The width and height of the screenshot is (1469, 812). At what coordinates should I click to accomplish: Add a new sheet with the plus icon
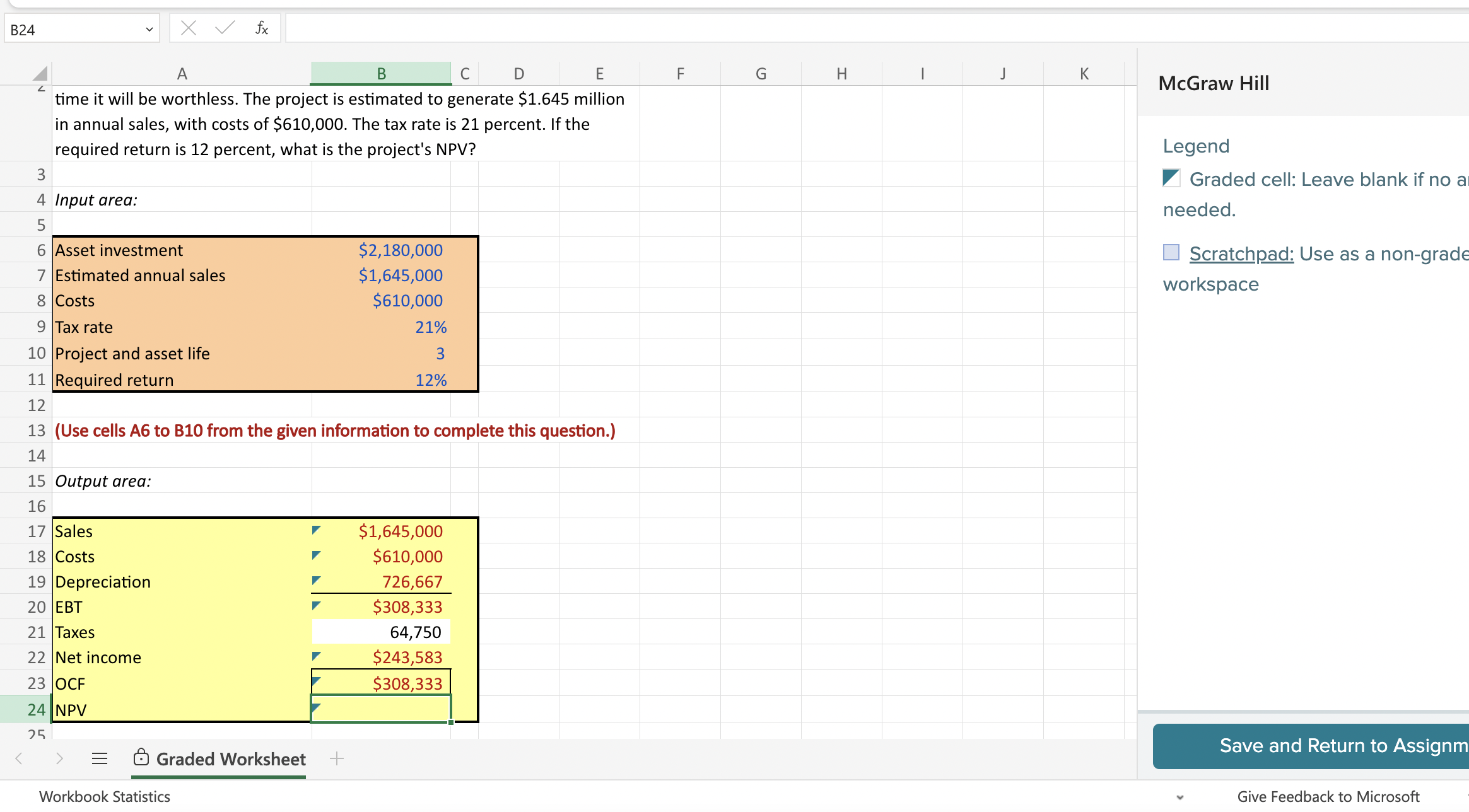point(337,758)
